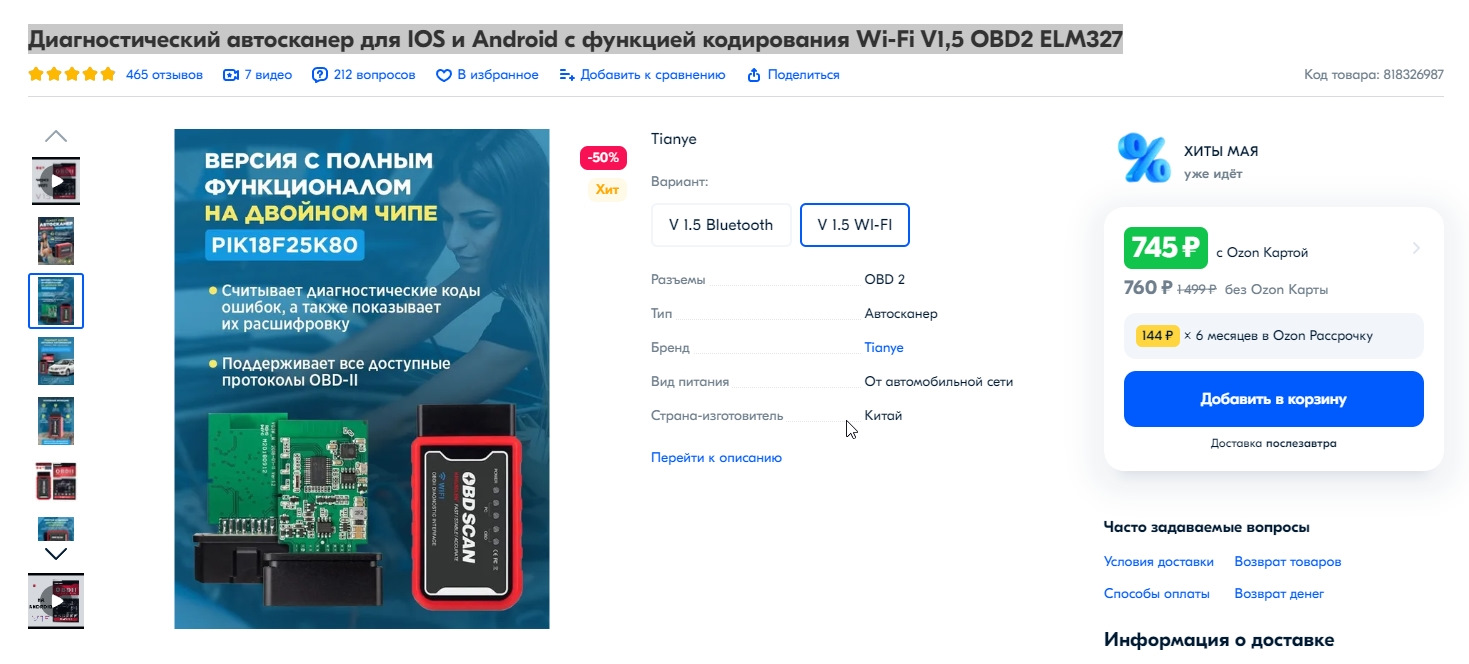
Task: Select the V 1.5 Bluetooth variant
Action: (x=721, y=225)
